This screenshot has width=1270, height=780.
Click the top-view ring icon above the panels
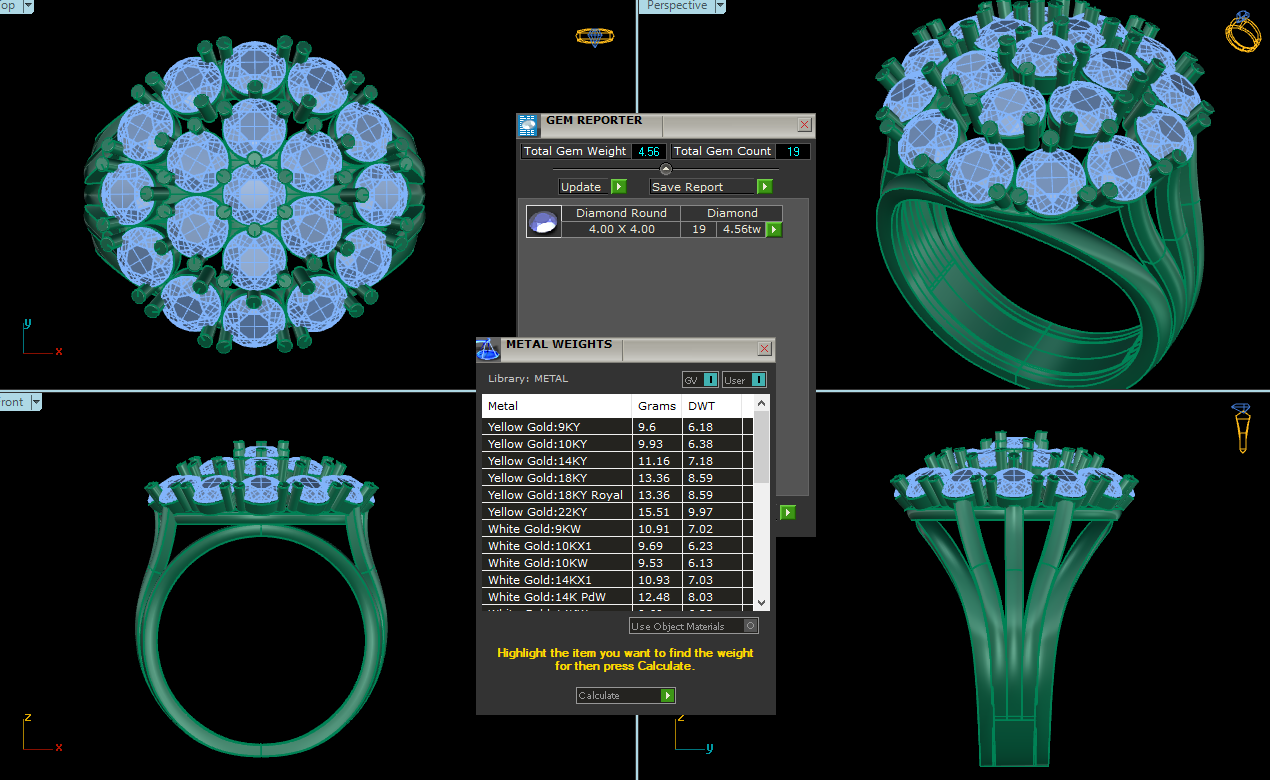click(x=594, y=37)
